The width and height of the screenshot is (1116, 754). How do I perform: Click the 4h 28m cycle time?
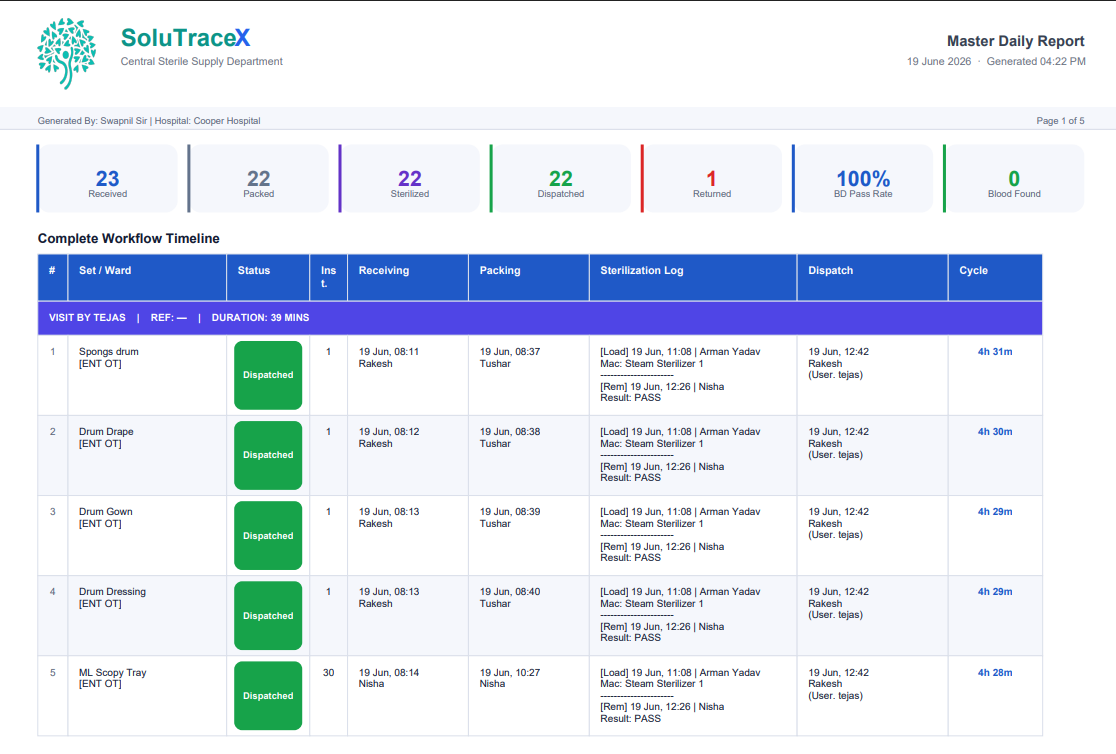(x=994, y=672)
